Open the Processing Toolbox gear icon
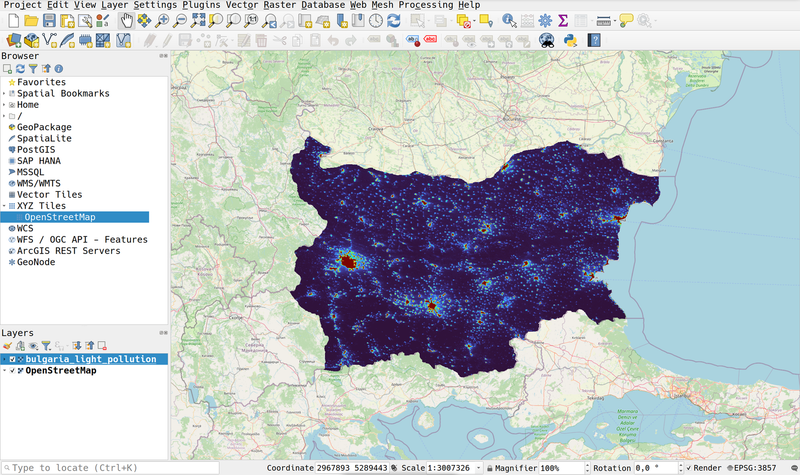Viewport: 800px width, 475px height. pyautogui.click(x=545, y=20)
